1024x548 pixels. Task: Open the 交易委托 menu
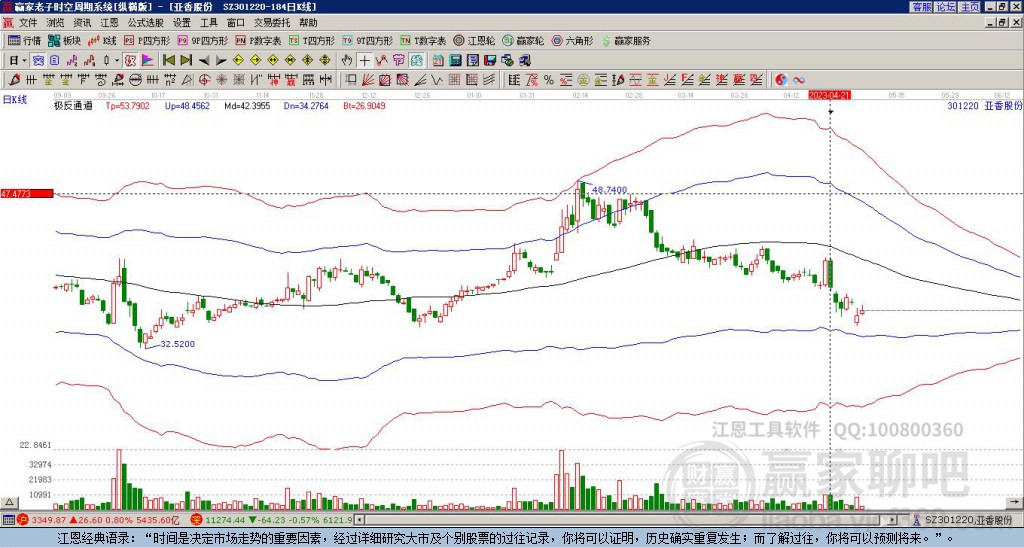[272, 23]
